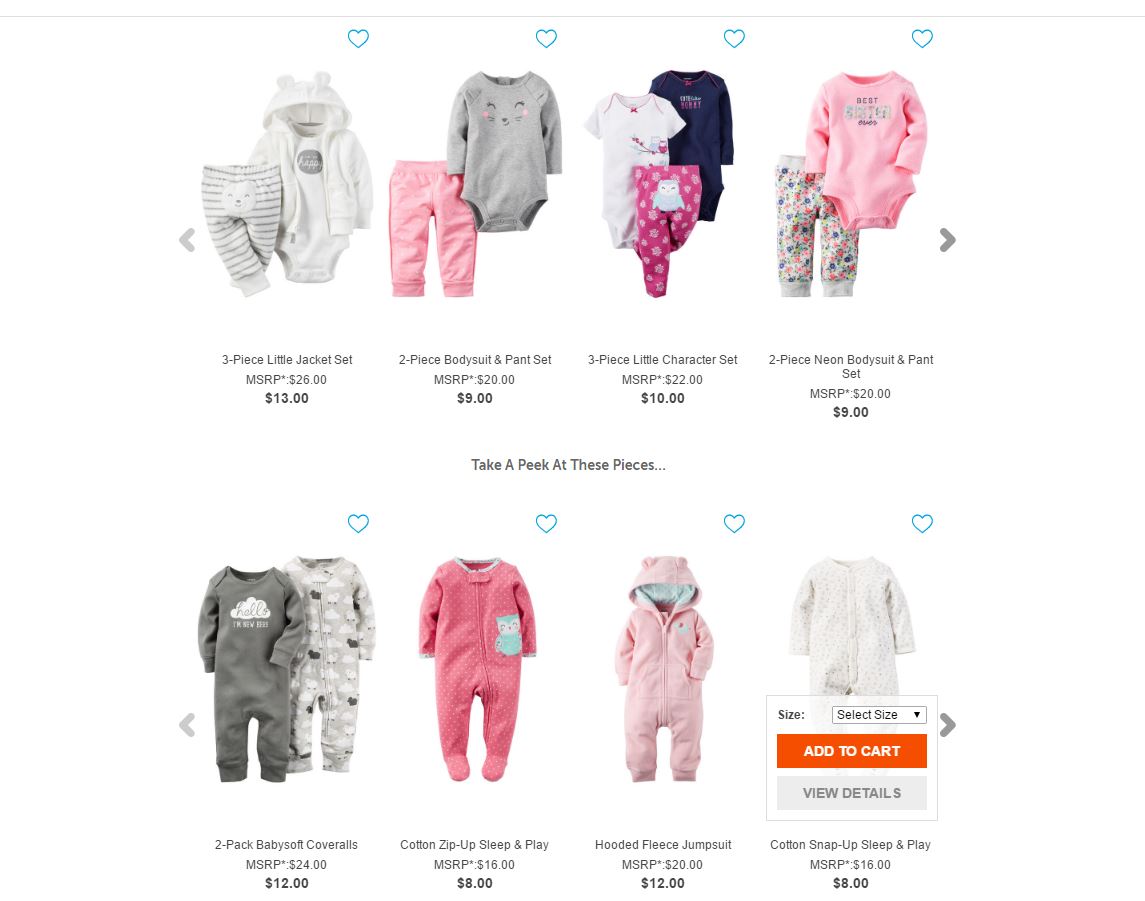Image resolution: width=1145 pixels, height=901 pixels.
Task: Favorite the Cotton Zip-Up Sleep & Play
Action: (546, 523)
